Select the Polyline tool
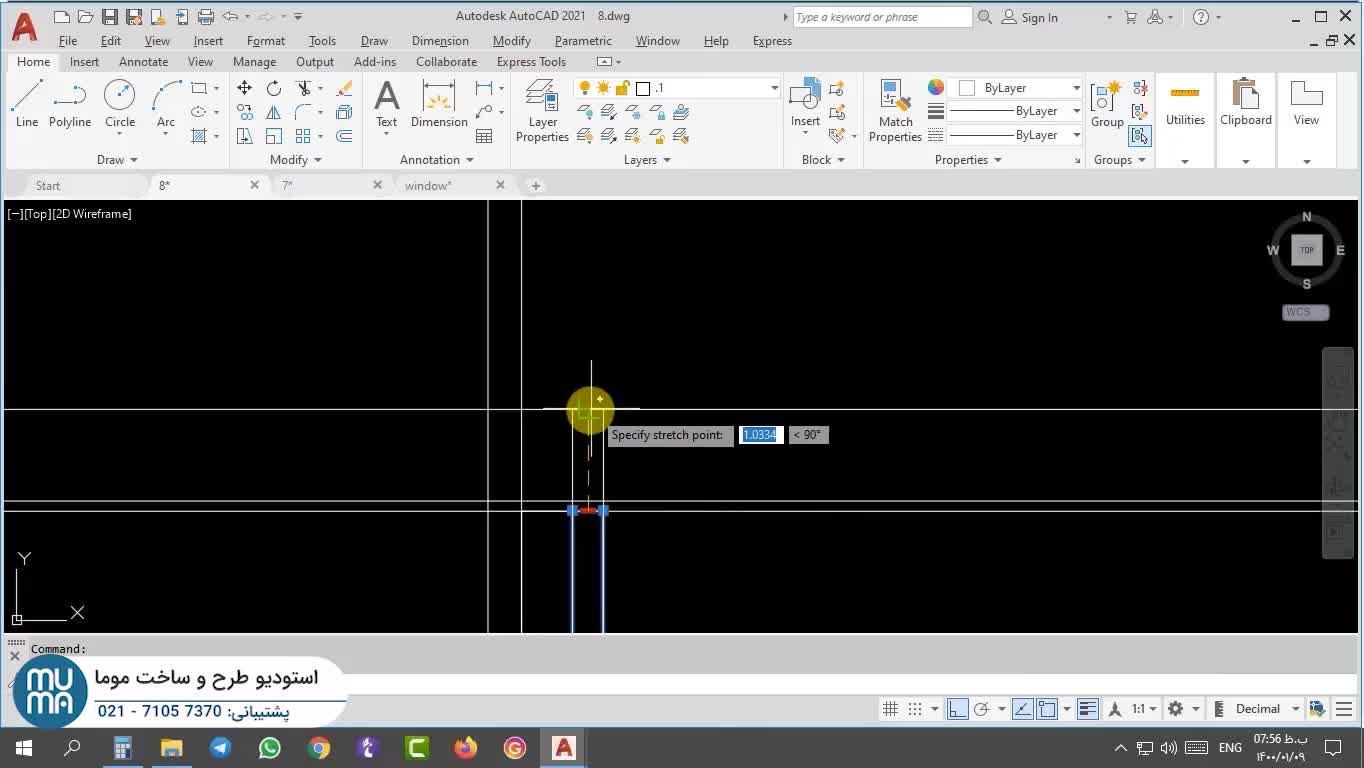This screenshot has width=1364, height=768. click(69, 104)
